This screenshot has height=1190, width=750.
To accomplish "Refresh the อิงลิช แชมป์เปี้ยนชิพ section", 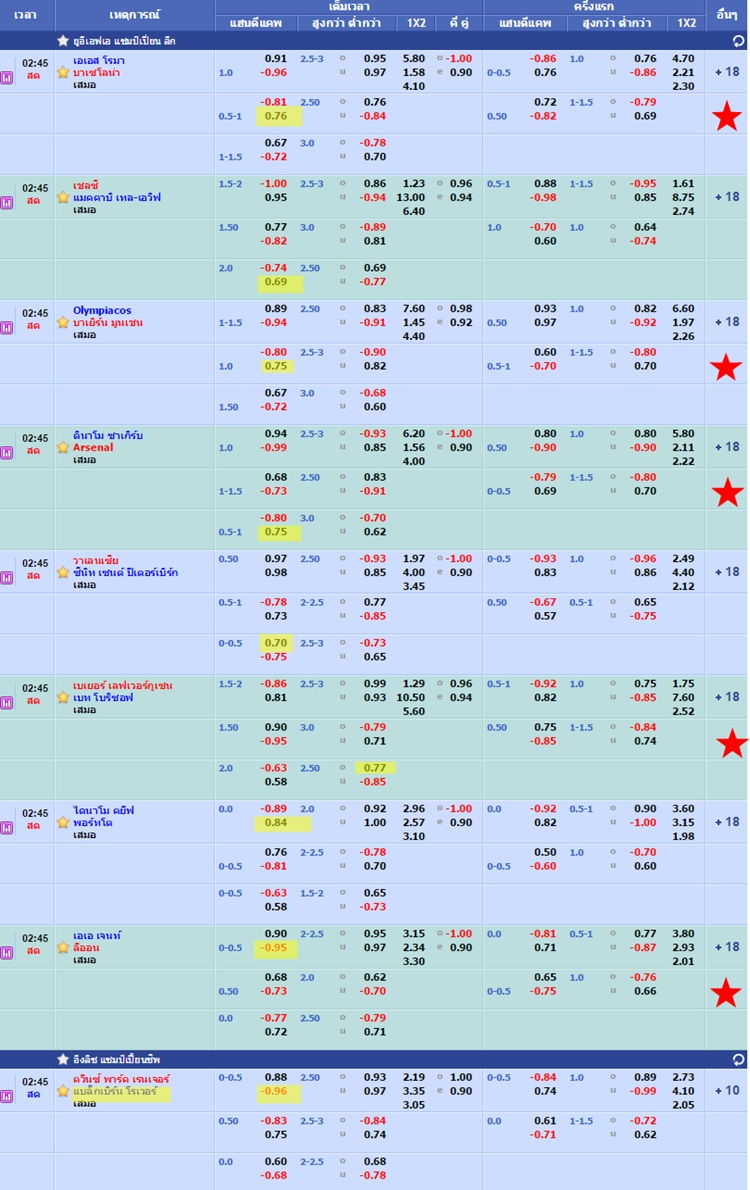I will point(738,1059).
